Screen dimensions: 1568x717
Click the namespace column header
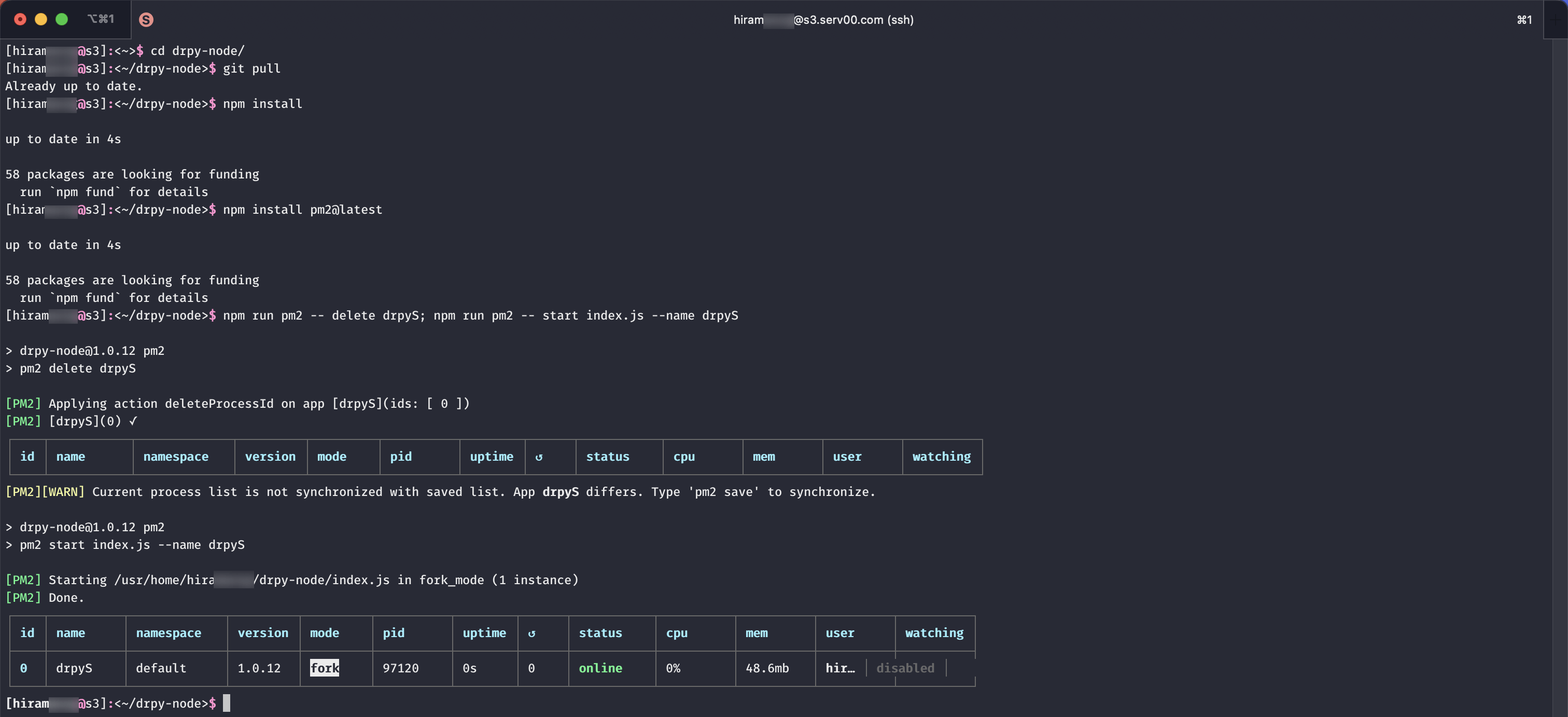click(x=169, y=633)
